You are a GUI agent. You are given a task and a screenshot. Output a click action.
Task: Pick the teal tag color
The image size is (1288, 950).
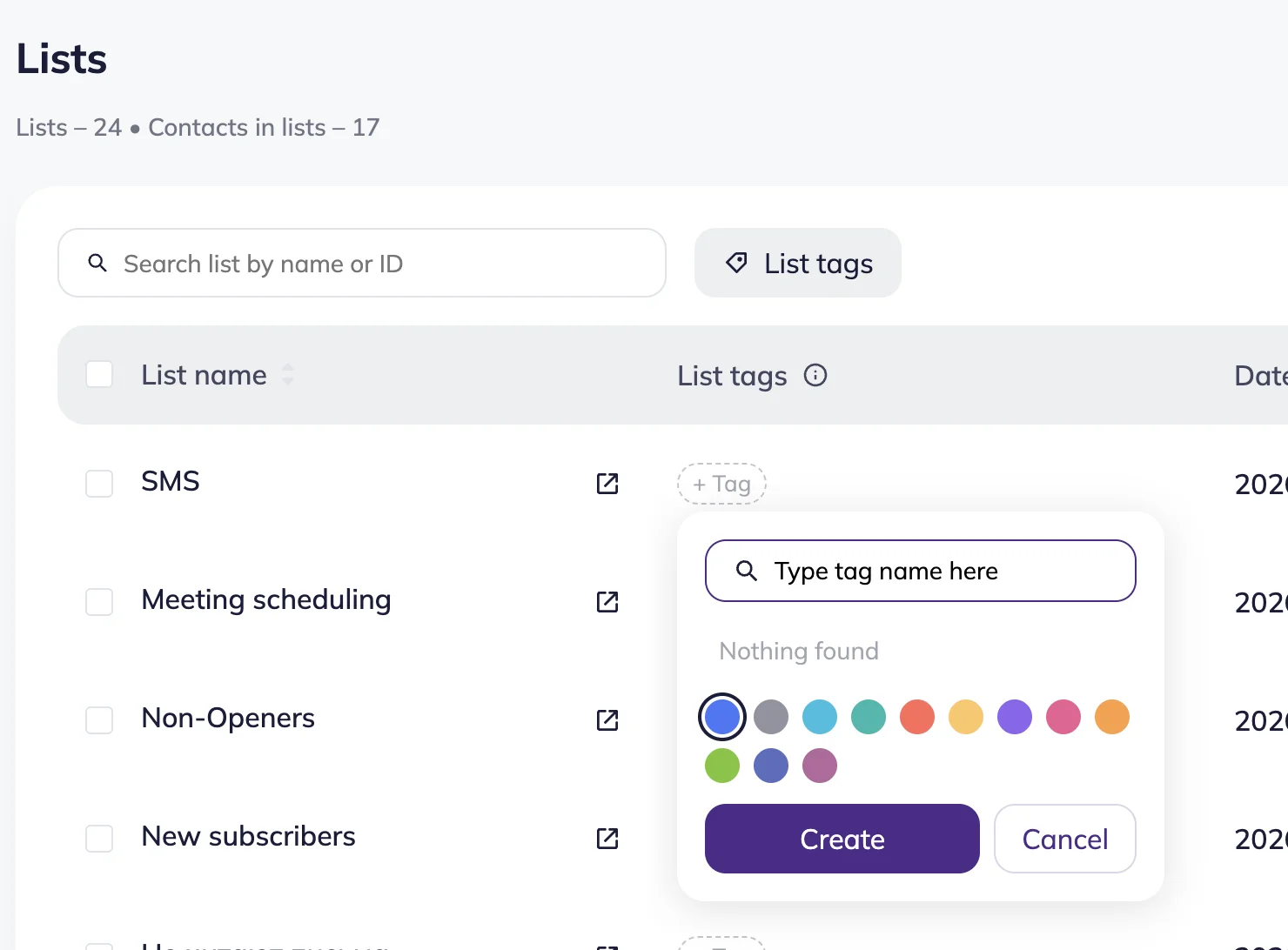coord(869,717)
